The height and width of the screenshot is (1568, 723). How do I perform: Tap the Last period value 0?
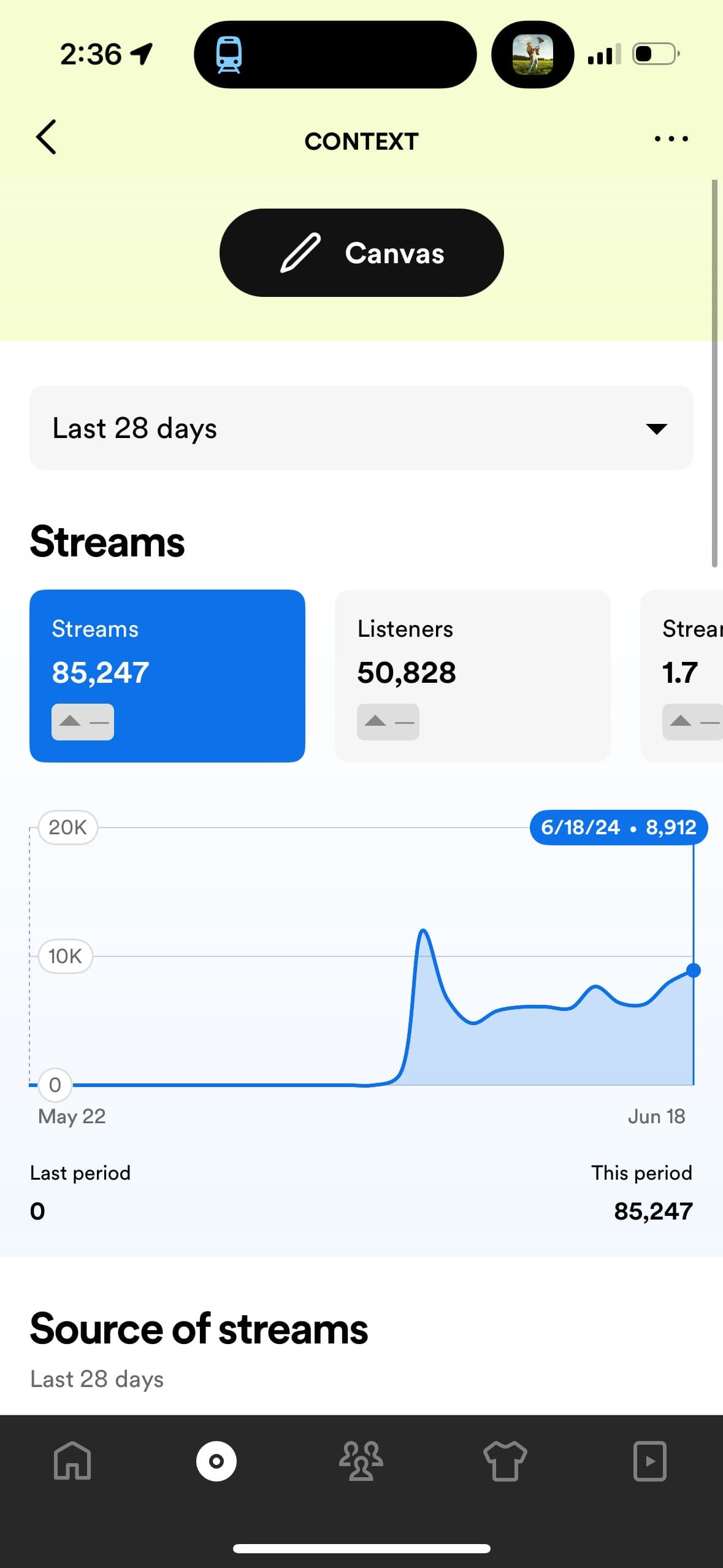click(x=37, y=1211)
